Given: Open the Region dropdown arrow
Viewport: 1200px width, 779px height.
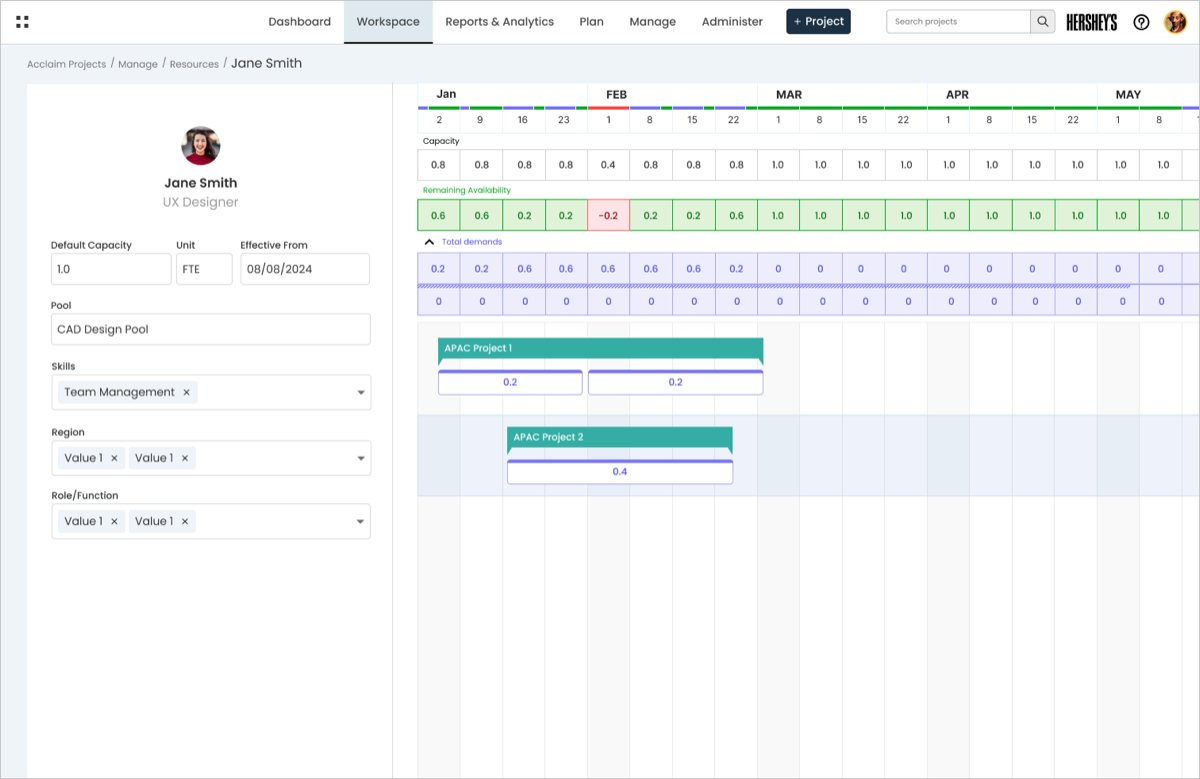Looking at the screenshot, I should (361, 459).
